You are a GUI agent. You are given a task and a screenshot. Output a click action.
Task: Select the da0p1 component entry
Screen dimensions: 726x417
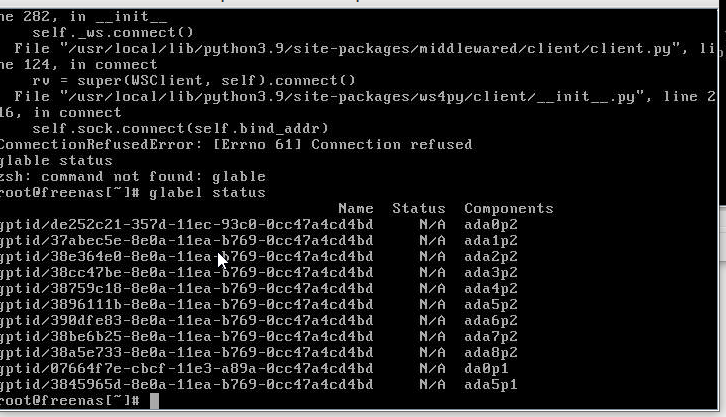coord(486,368)
